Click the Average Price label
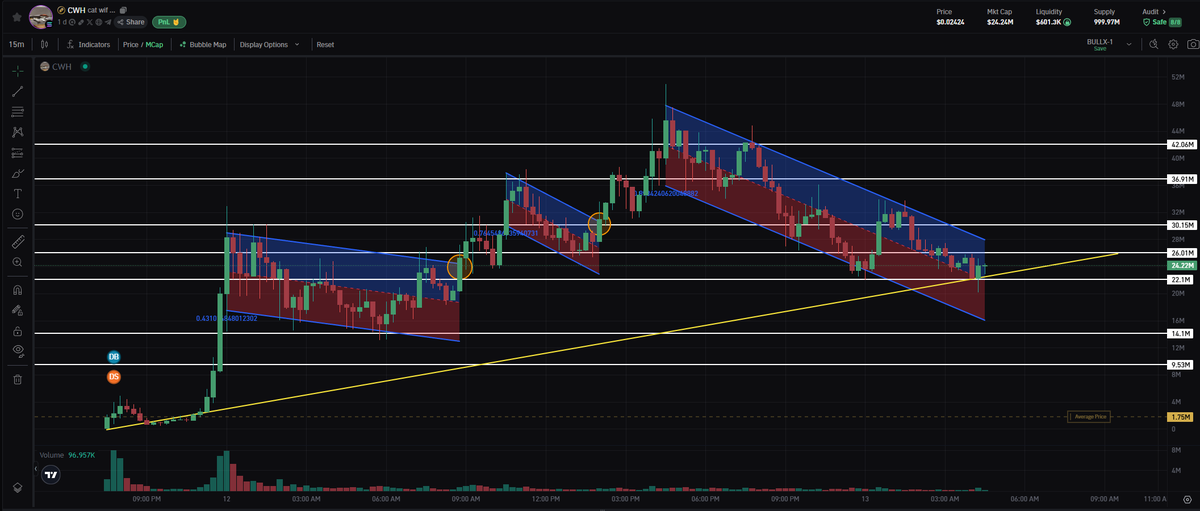1200x511 pixels. pos(1091,416)
